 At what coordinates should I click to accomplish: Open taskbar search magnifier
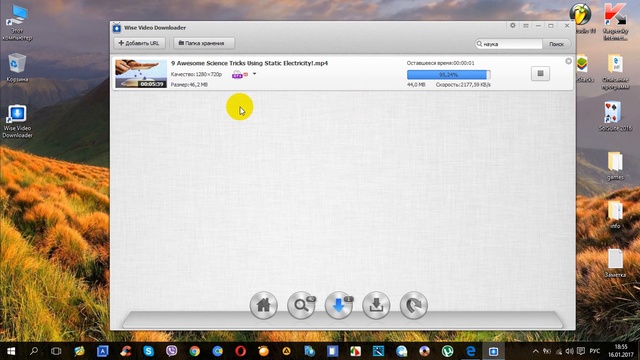tap(34, 351)
